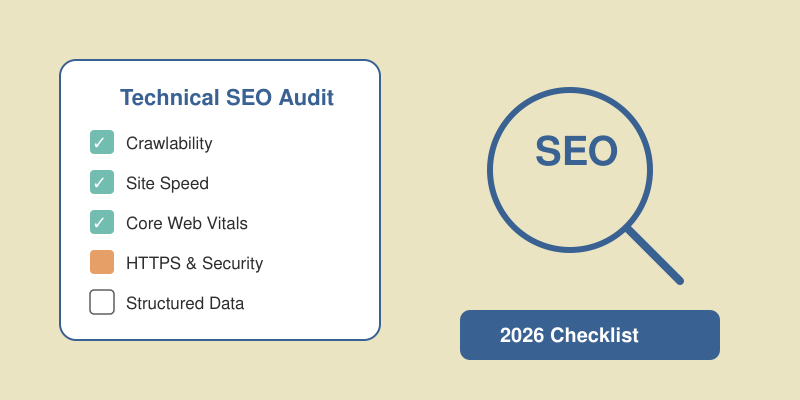Click the orange HTTPS & Security box
The image size is (800, 400).
click(102, 262)
